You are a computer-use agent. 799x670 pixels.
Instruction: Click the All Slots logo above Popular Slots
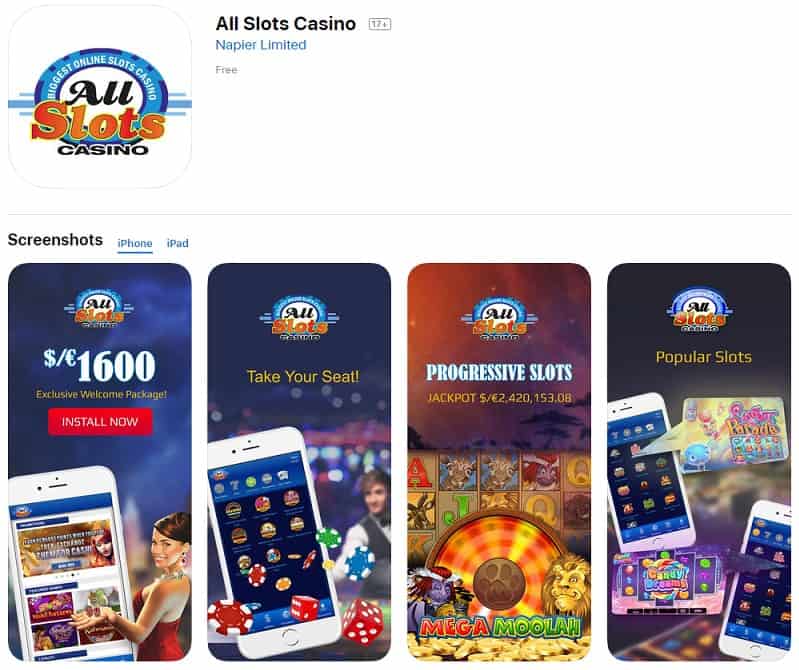tap(699, 310)
